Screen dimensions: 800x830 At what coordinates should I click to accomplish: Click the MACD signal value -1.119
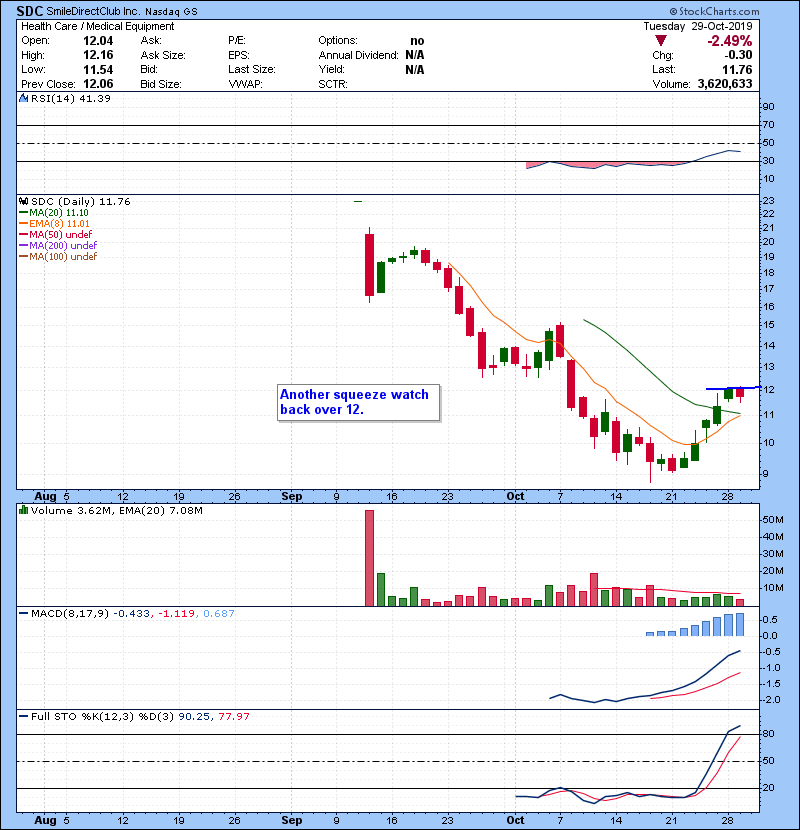pos(176,614)
